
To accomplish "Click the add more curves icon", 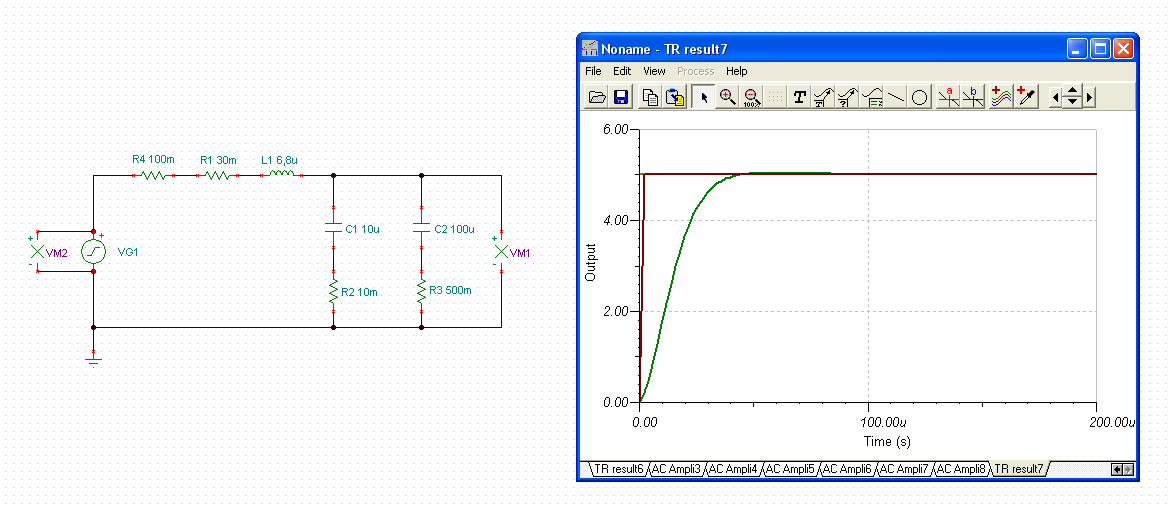I will click(x=1001, y=97).
